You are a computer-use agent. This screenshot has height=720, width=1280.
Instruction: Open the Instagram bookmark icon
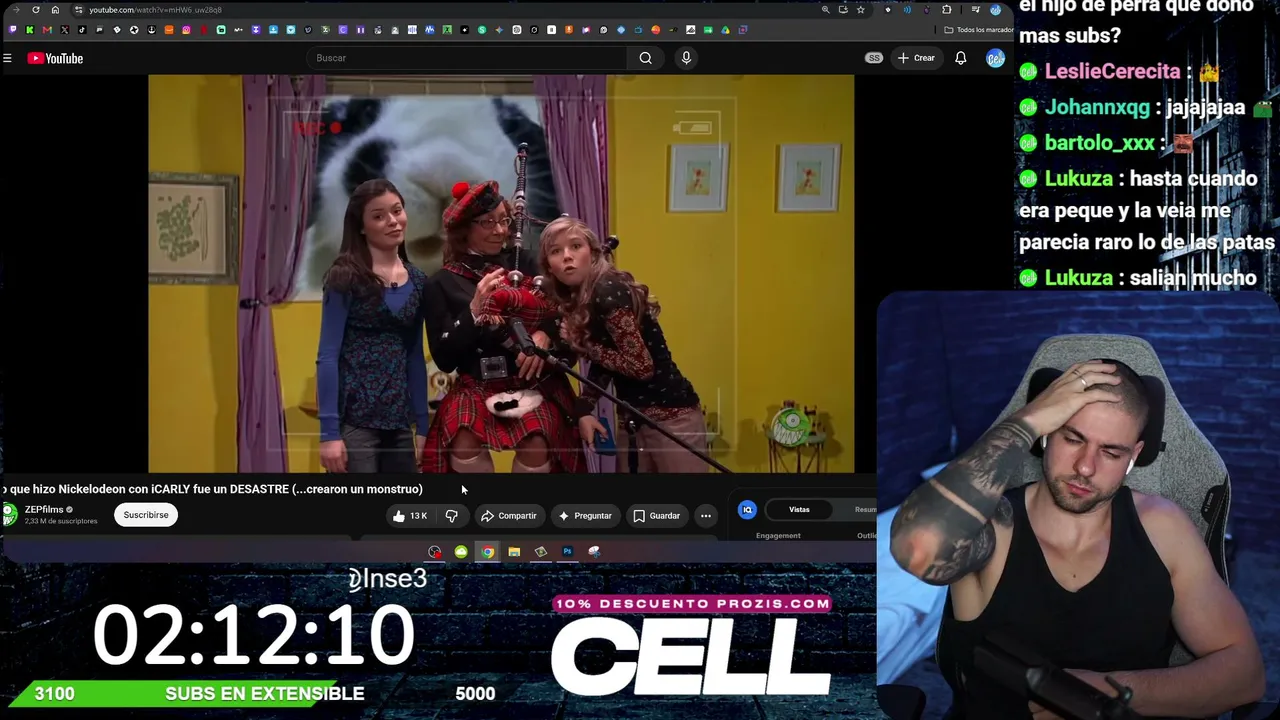(186, 30)
